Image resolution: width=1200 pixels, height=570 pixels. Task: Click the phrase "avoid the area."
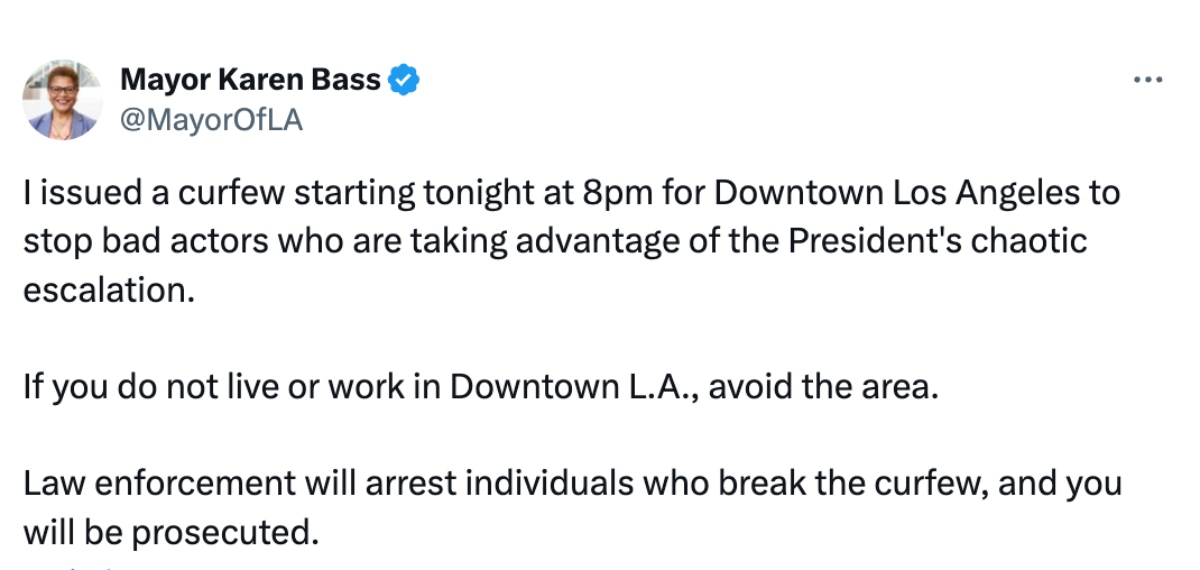(825, 387)
